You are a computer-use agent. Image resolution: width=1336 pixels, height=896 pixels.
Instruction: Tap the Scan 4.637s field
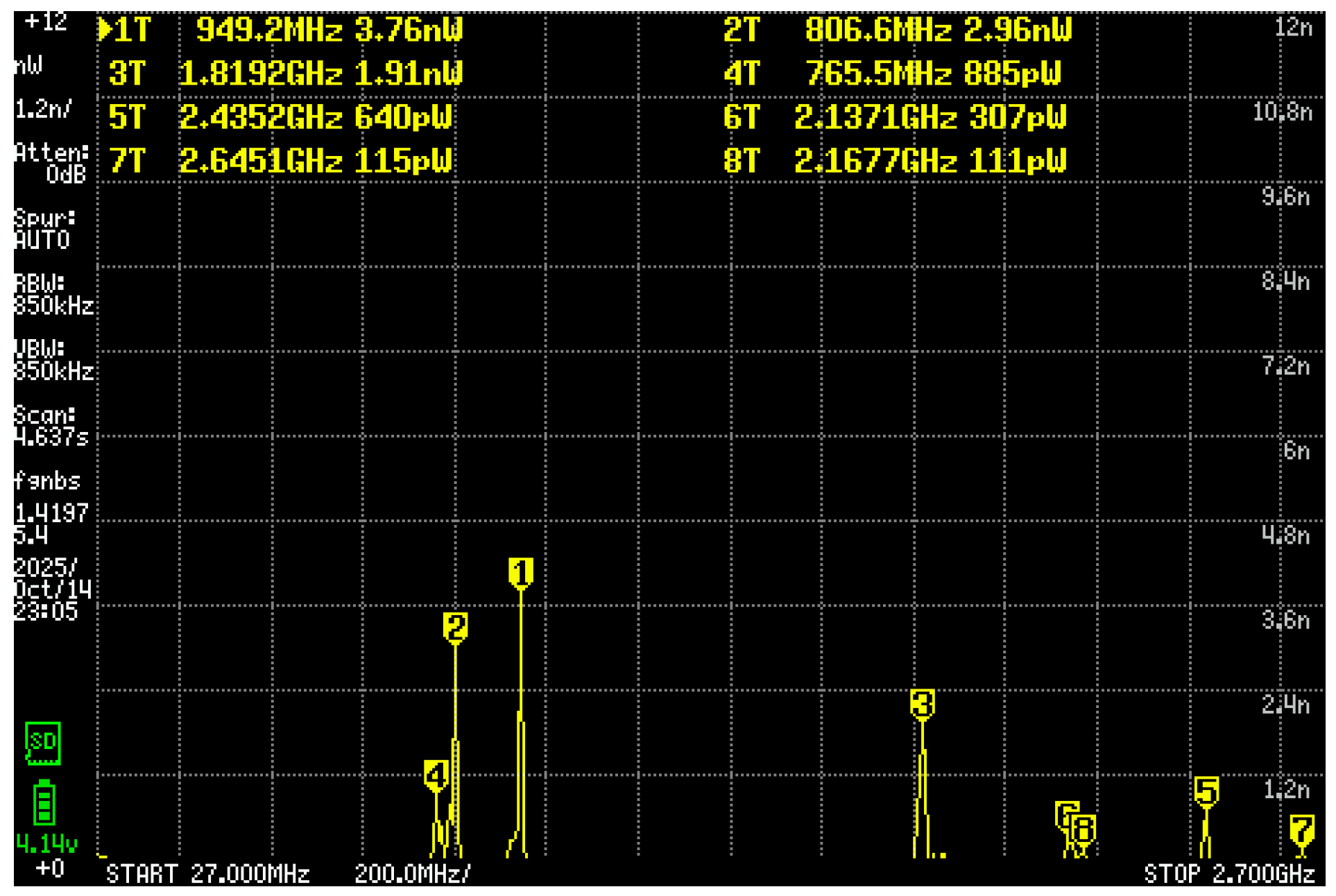[50, 425]
